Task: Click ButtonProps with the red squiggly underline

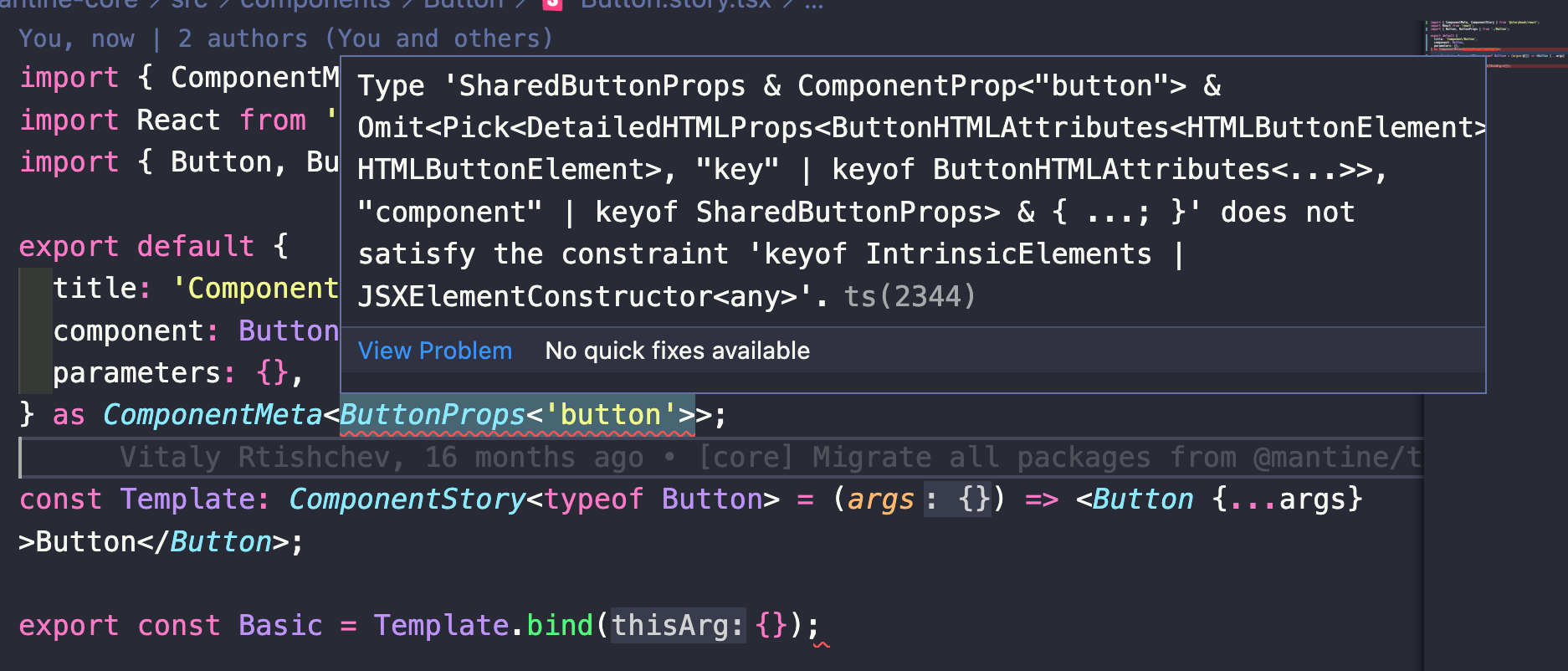Action: 431,414
